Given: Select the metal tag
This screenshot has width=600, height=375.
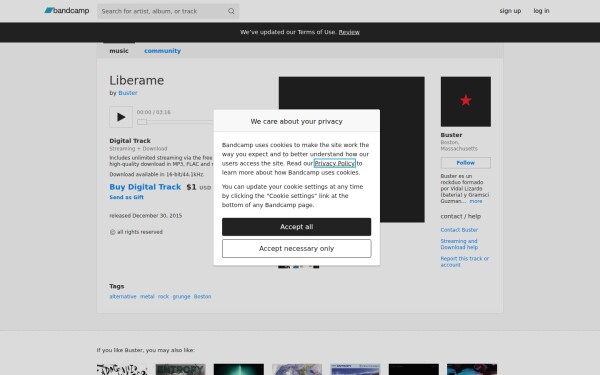Looking at the screenshot, I should click(x=147, y=297).
